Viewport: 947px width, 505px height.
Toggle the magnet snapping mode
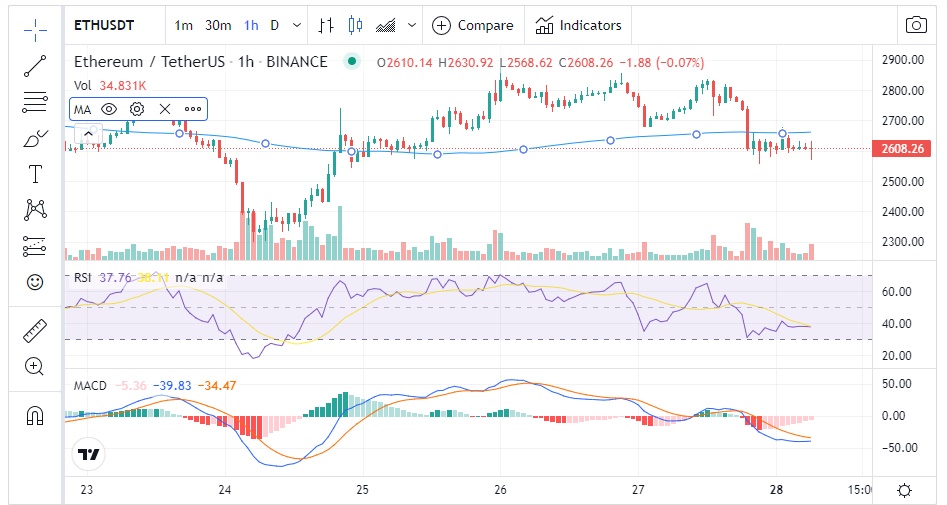(x=35, y=416)
